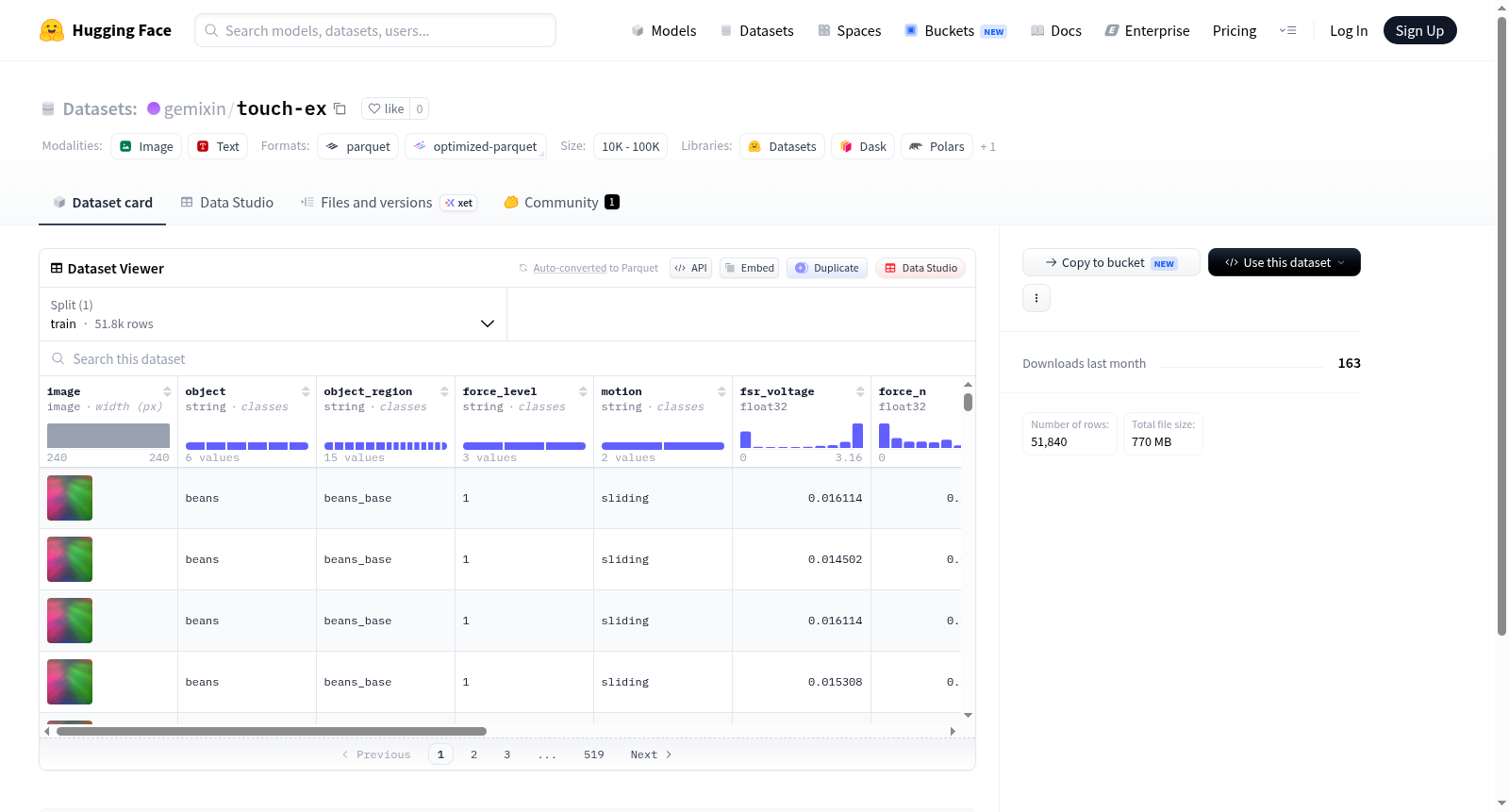Click the Datasets breadcrumb icon

[48, 108]
